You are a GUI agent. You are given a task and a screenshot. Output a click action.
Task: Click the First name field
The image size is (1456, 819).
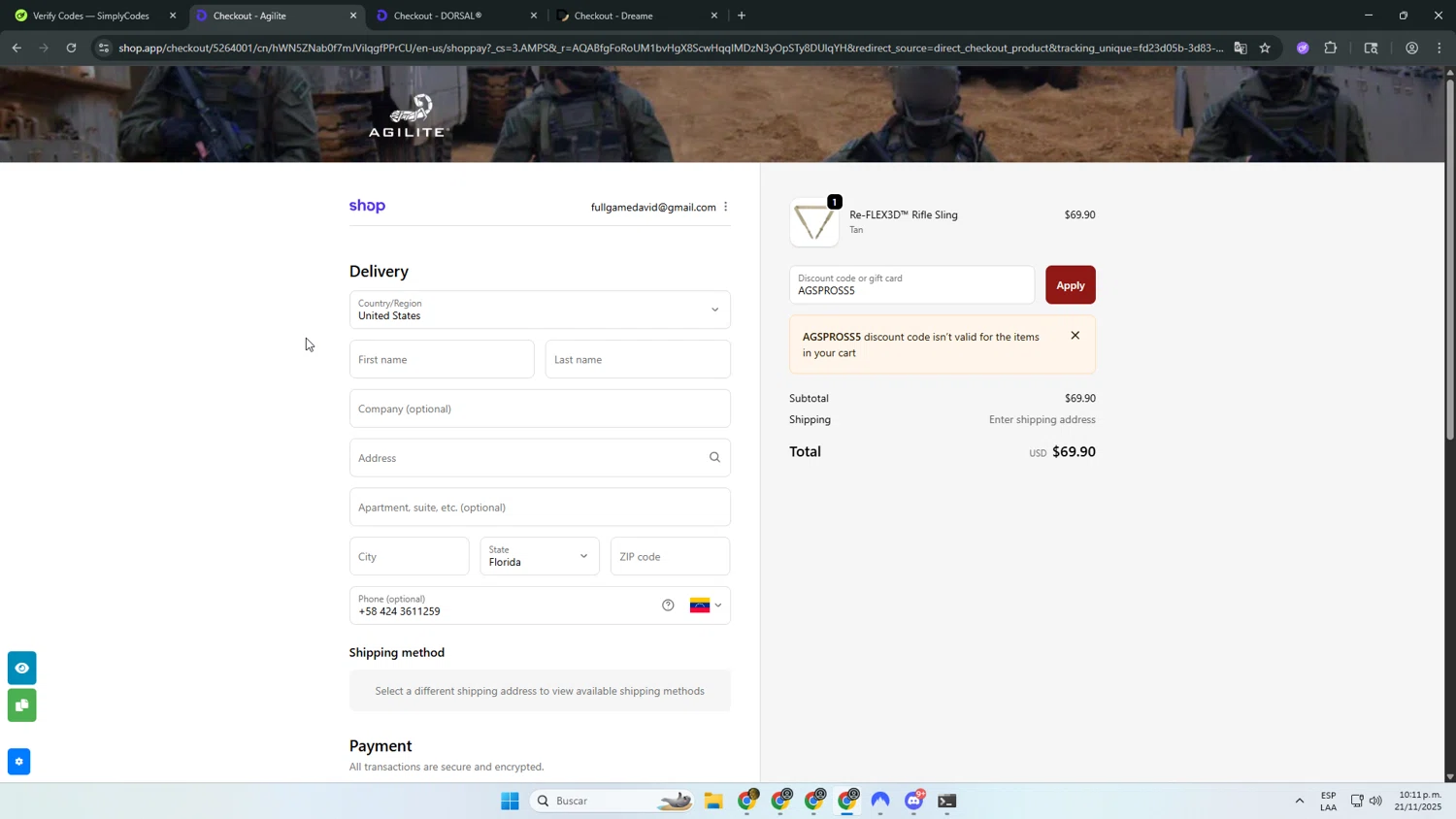tap(442, 359)
